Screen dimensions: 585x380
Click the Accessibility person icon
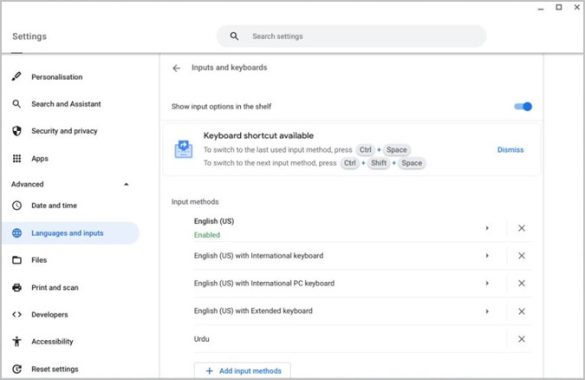click(x=17, y=341)
